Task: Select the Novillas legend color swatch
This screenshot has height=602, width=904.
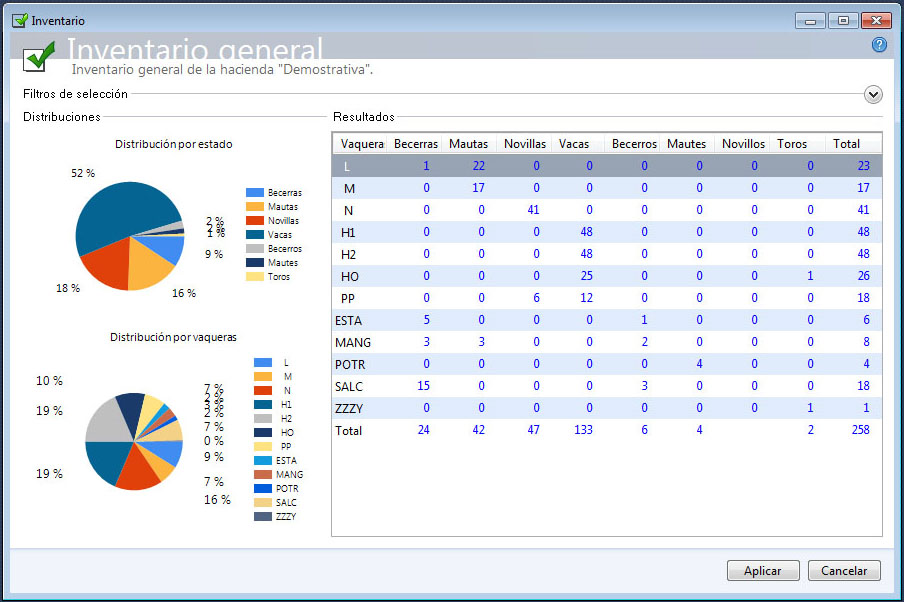Action: tap(255, 220)
